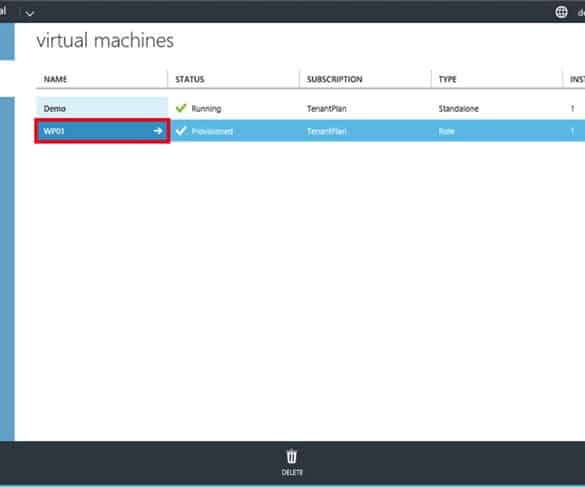Click TenantPlan in the WP01 row
Viewport: 585px width, 488px height.
(327, 131)
